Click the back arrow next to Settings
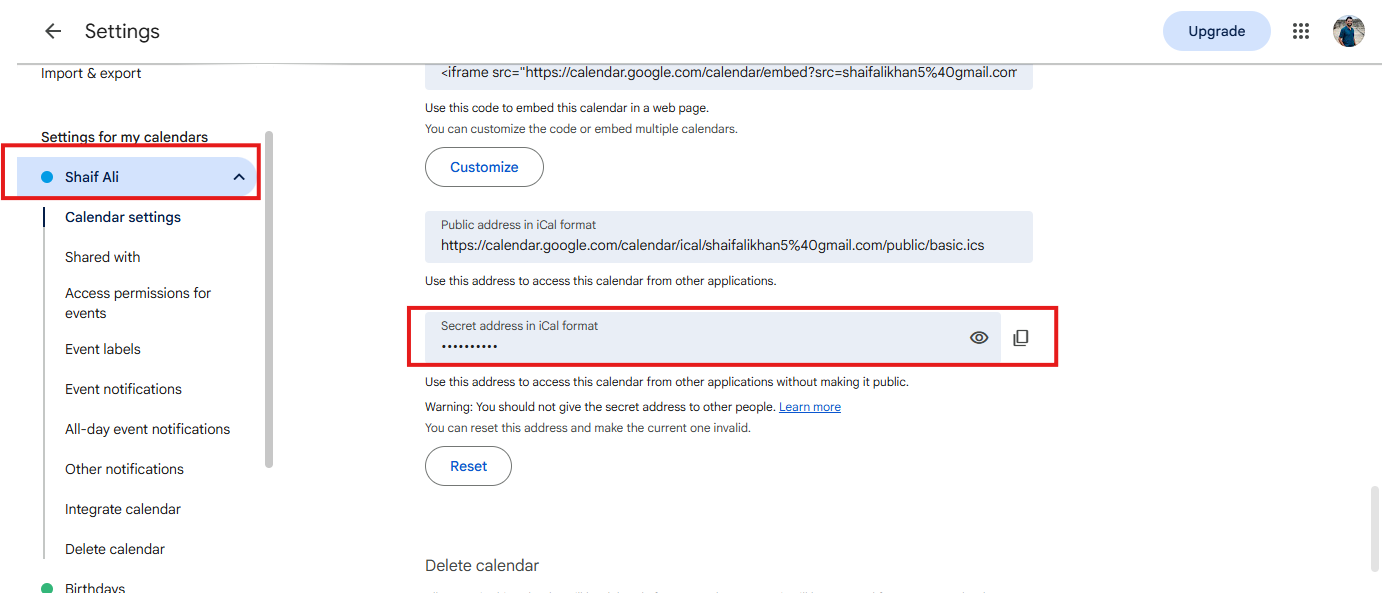 tap(53, 31)
